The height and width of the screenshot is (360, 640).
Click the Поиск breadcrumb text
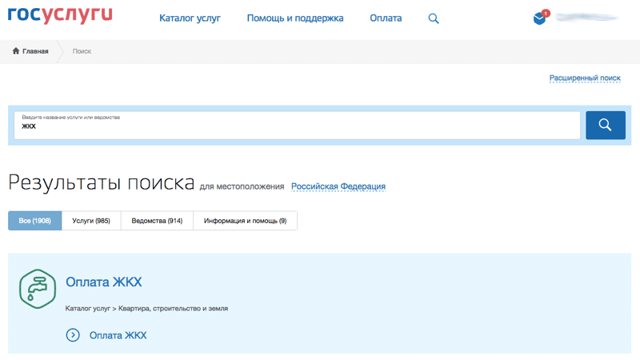[82, 51]
